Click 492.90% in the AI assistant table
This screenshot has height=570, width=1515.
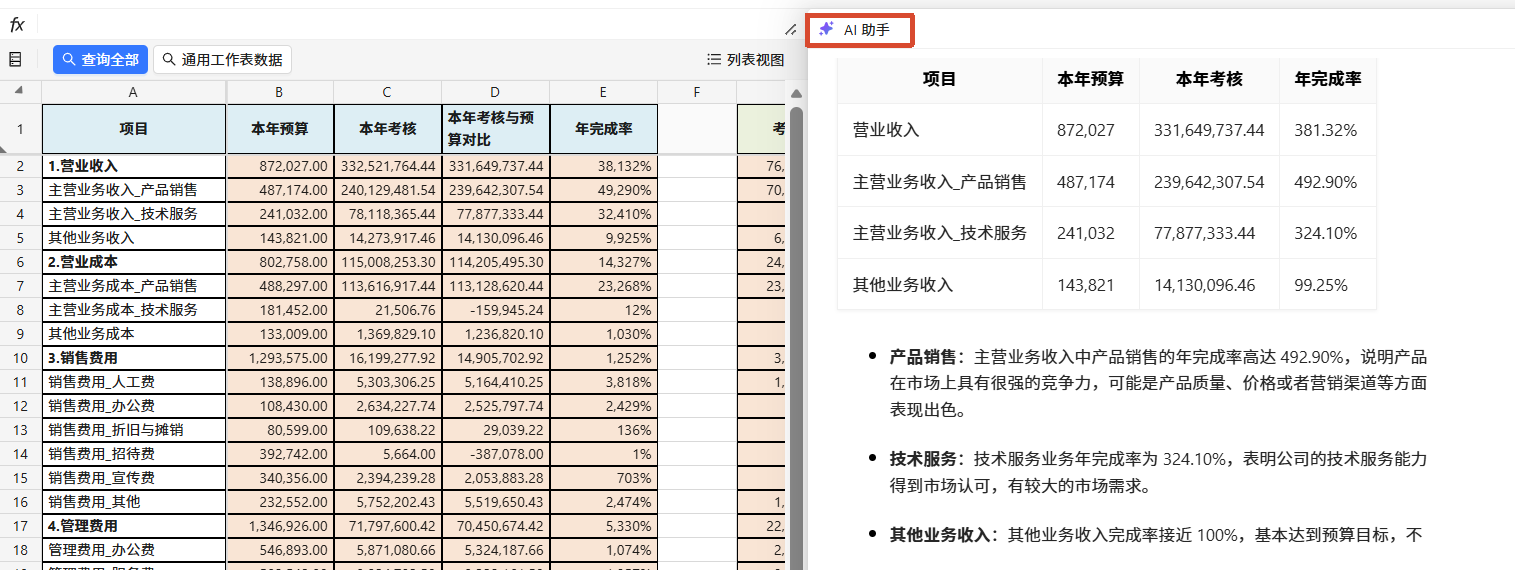(1326, 182)
